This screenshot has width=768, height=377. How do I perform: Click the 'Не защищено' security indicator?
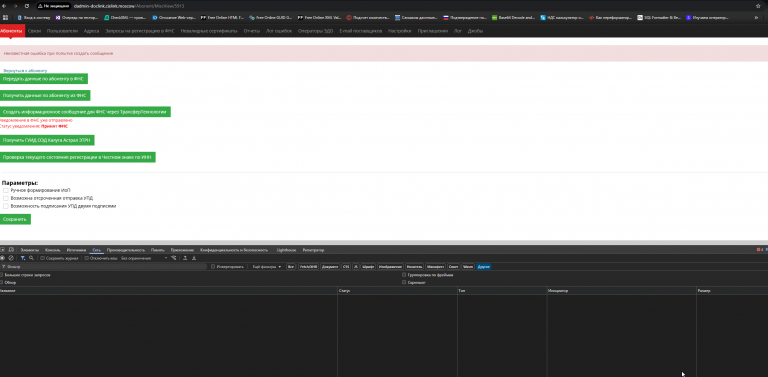[x=54, y=6]
